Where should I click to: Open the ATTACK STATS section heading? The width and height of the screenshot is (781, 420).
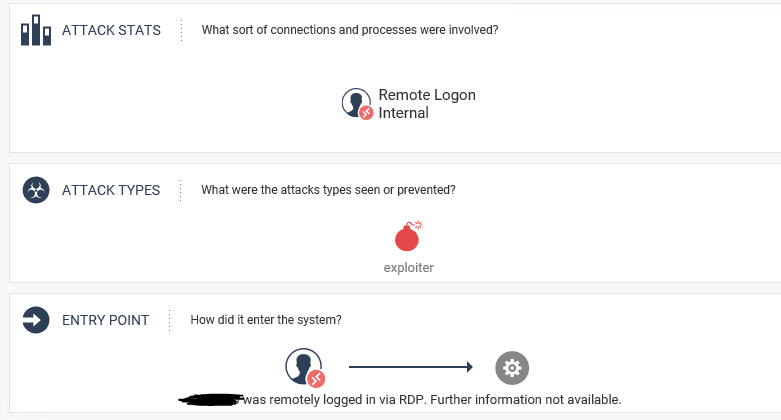point(111,30)
